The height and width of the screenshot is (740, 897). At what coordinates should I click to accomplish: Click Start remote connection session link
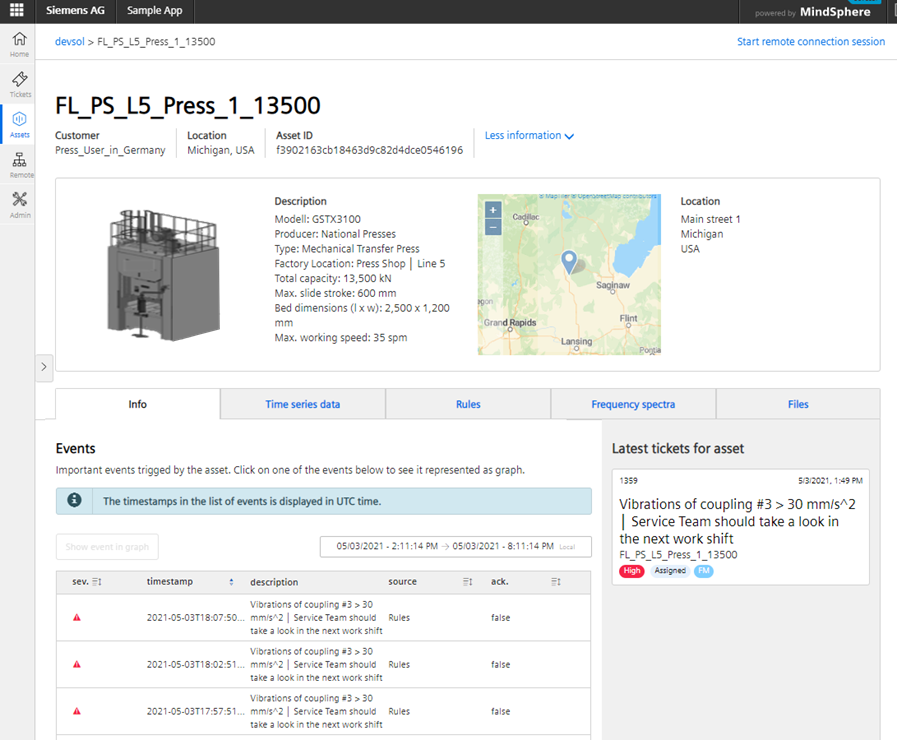[x=810, y=42]
